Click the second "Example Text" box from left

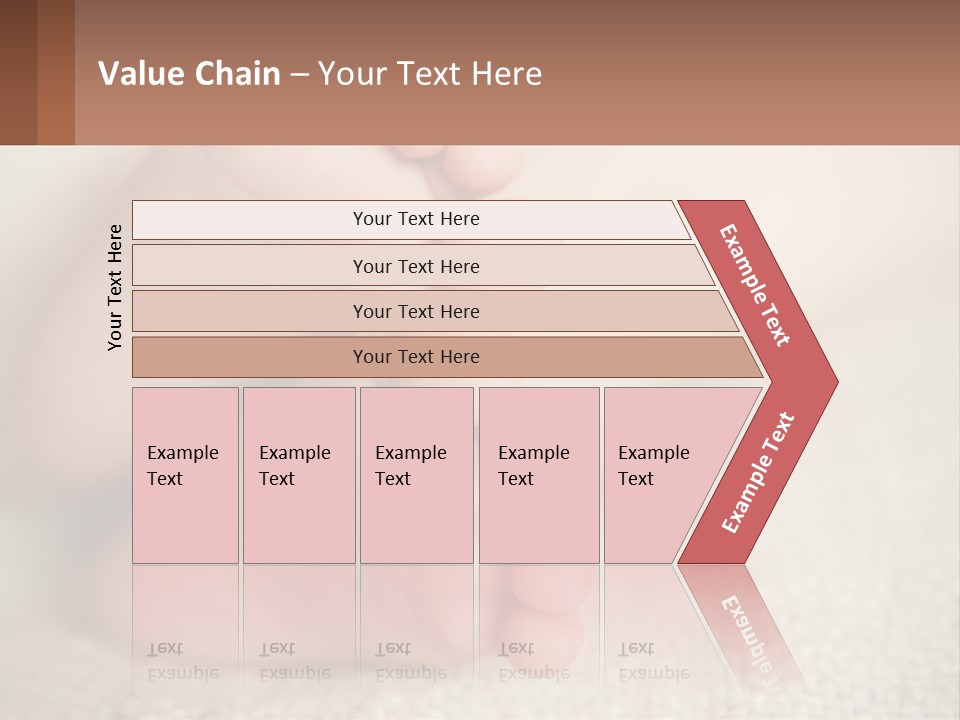[x=298, y=475]
